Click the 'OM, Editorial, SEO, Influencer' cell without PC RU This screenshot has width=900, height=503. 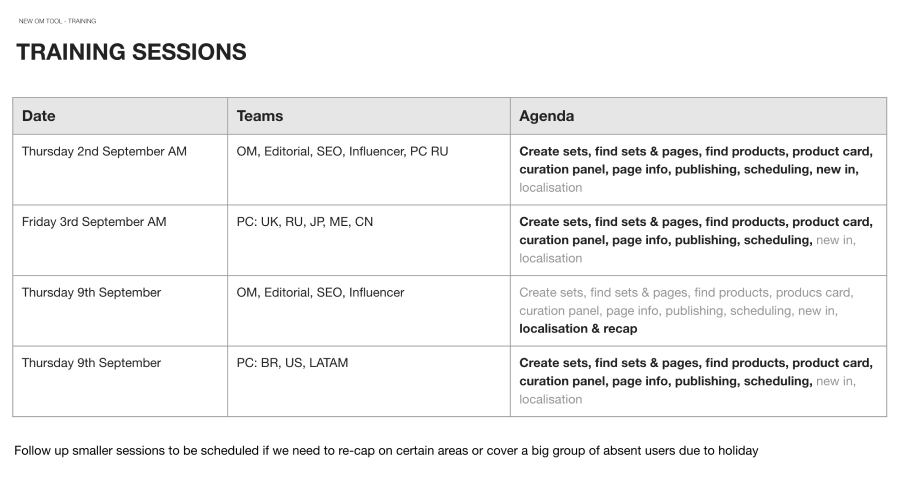tap(320, 293)
